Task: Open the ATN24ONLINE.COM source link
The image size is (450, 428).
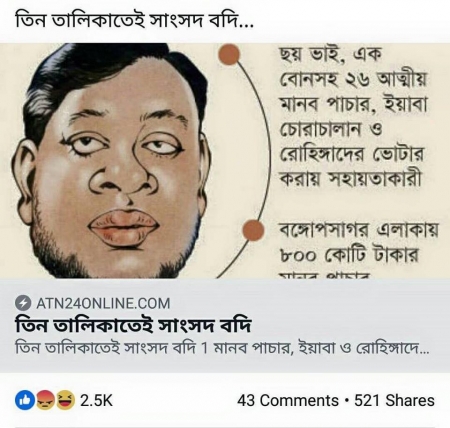Action: [x=103, y=303]
